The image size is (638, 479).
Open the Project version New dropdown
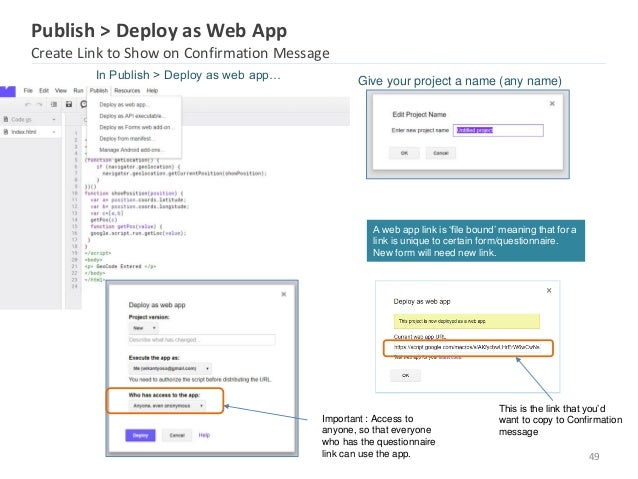click(144, 328)
